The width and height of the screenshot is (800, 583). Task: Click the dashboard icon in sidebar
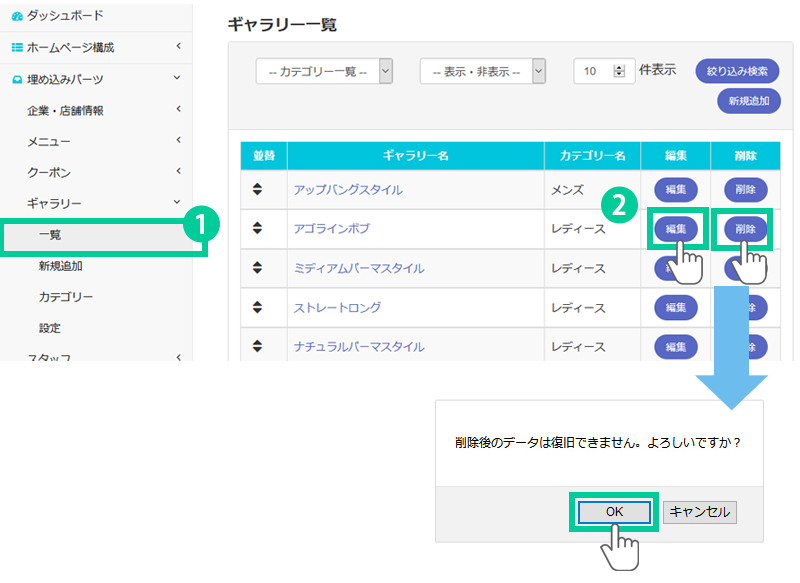[16, 16]
